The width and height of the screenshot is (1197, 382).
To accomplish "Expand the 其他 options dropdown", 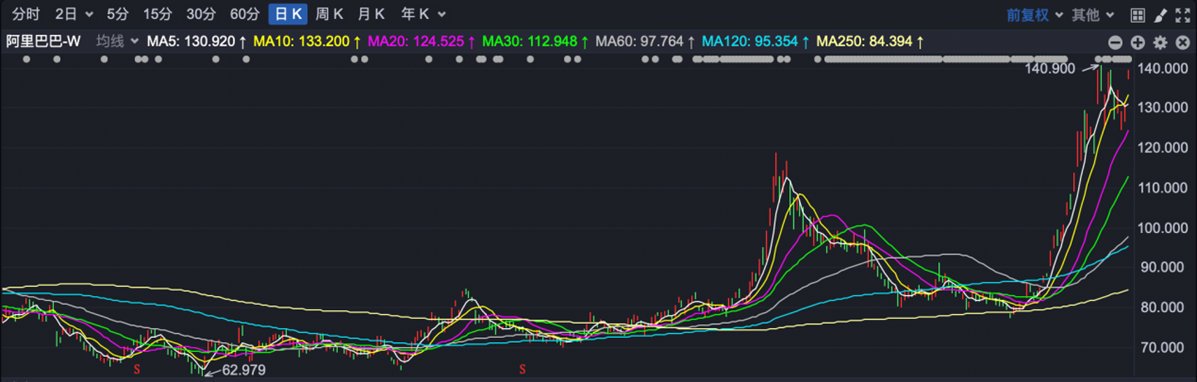I will (1093, 15).
